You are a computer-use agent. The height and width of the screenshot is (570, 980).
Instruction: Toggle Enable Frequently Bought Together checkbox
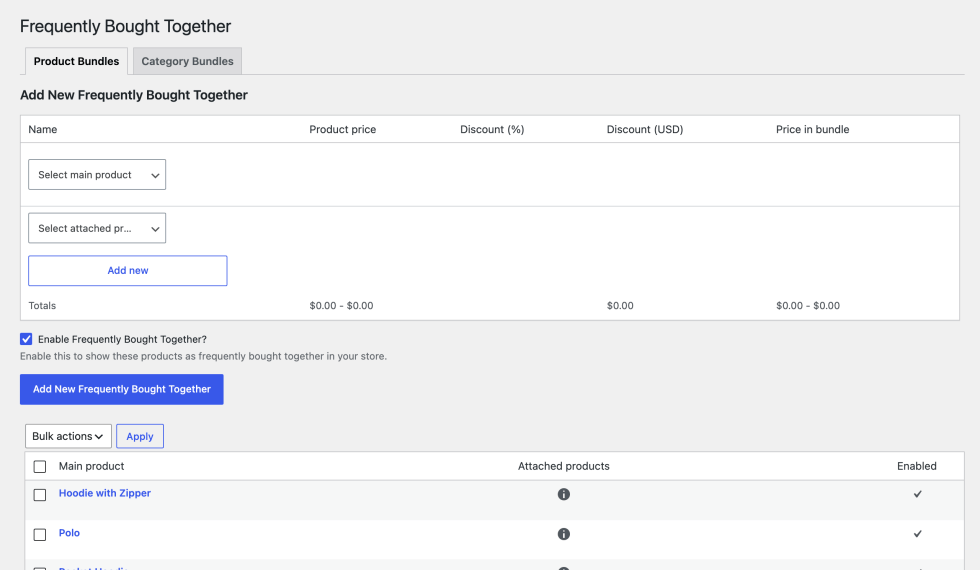[26, 339]
